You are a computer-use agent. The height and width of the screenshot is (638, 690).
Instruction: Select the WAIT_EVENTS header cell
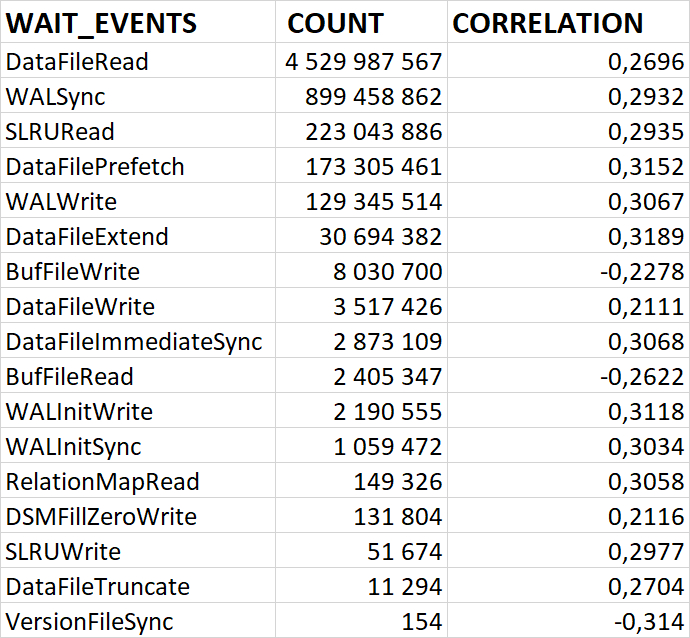click(102, 24)
